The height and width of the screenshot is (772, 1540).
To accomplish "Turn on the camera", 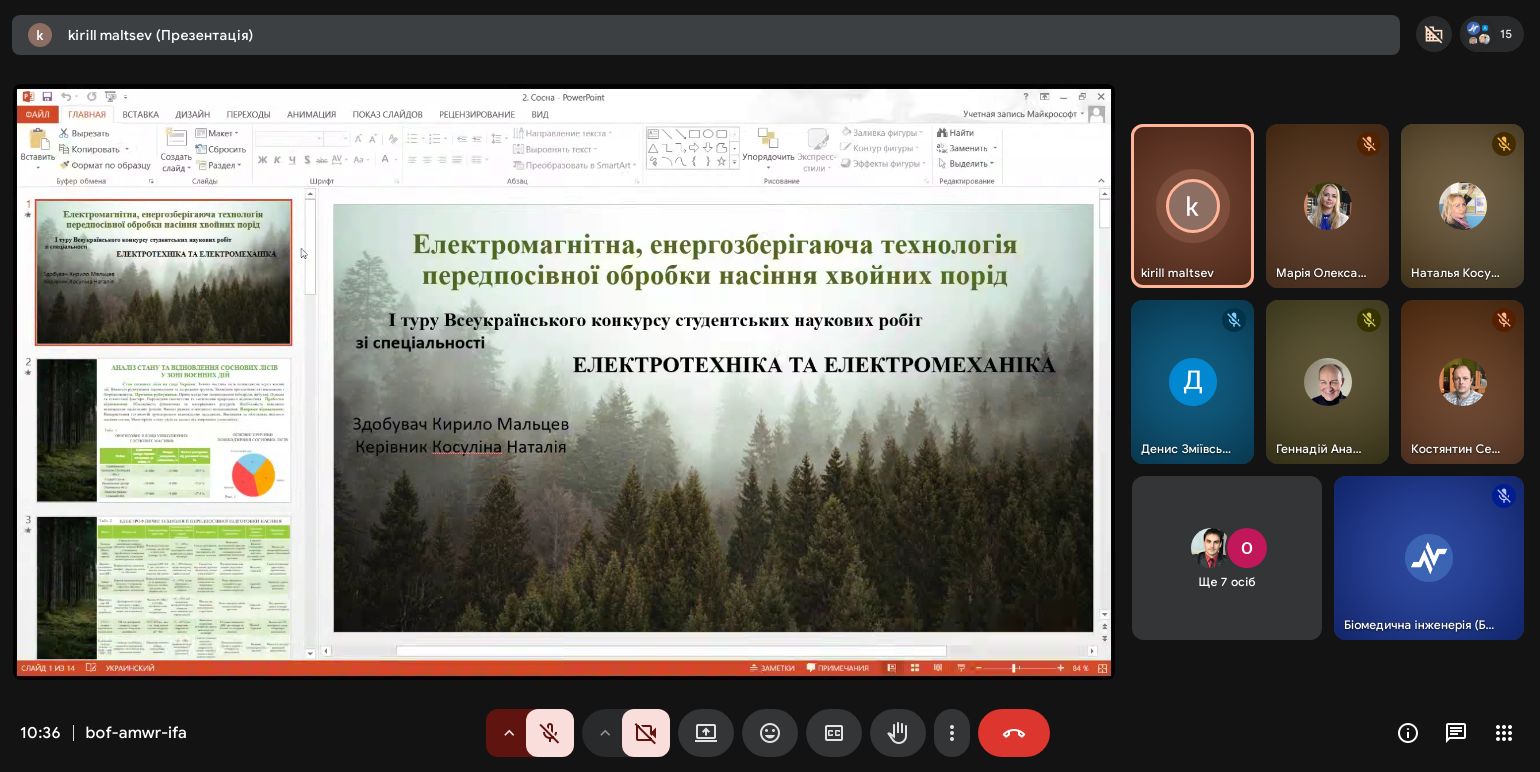I will [x=645, y=733].
